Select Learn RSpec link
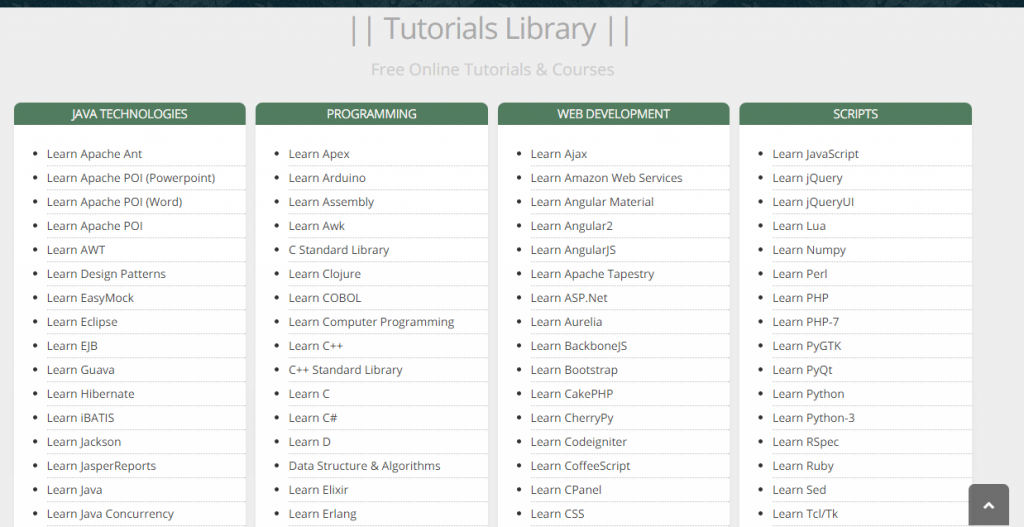The image size is (1024, 527). pos(805,442)
